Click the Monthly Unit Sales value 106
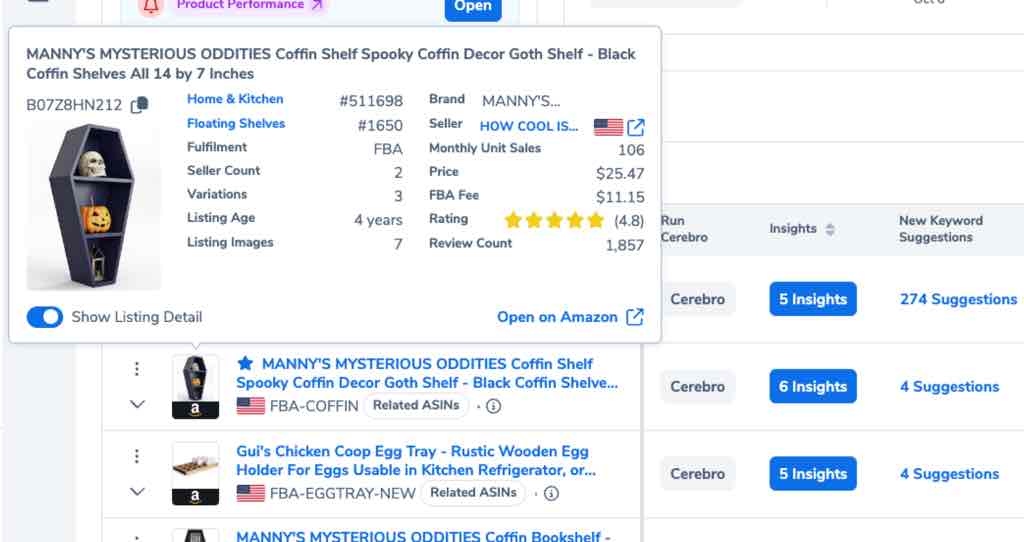 [631, 150]
